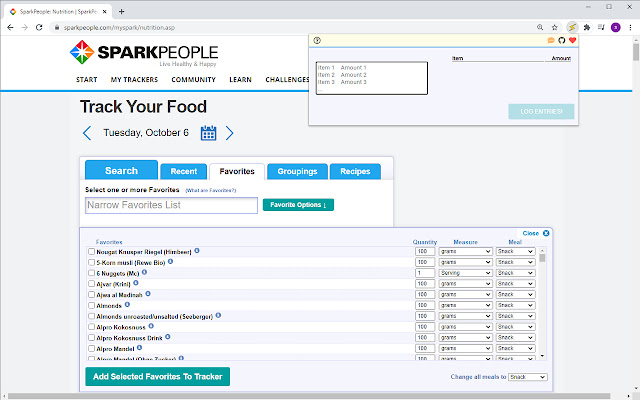
Task: Close the SparkPeople Nutrition browser tab
Action: [x=104, y=11]
